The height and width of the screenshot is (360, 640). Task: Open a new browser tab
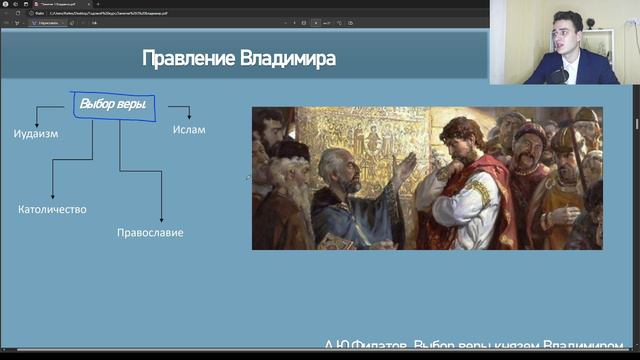98,4
